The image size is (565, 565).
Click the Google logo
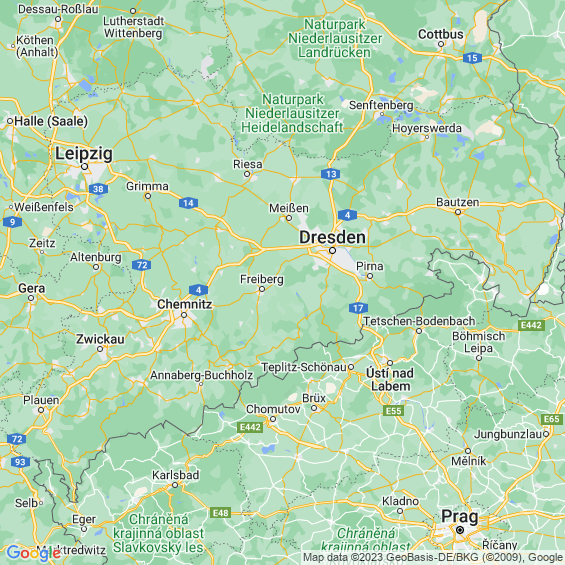34,553
